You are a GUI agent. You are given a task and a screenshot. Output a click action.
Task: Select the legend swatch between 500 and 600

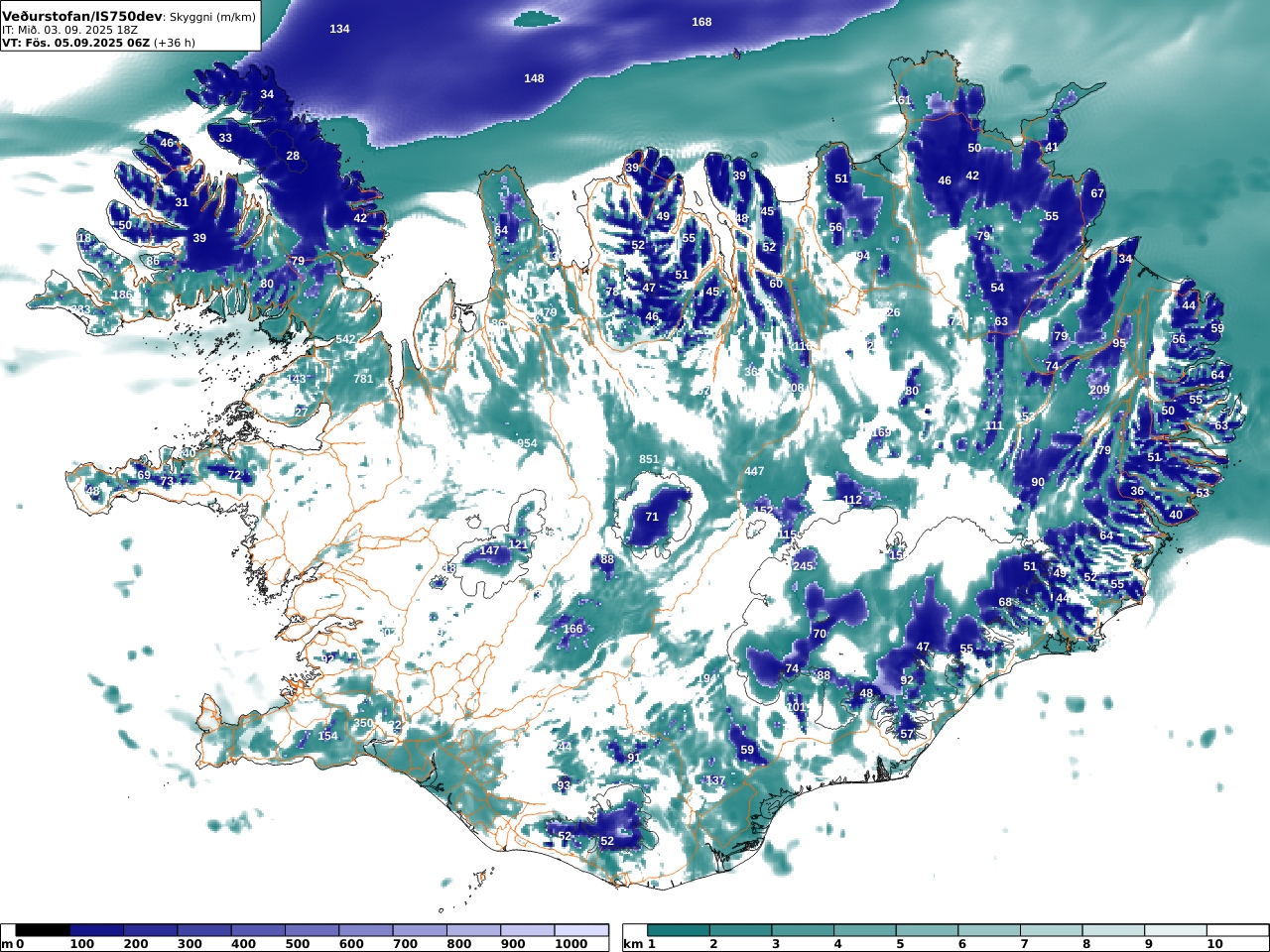[312, 930]
